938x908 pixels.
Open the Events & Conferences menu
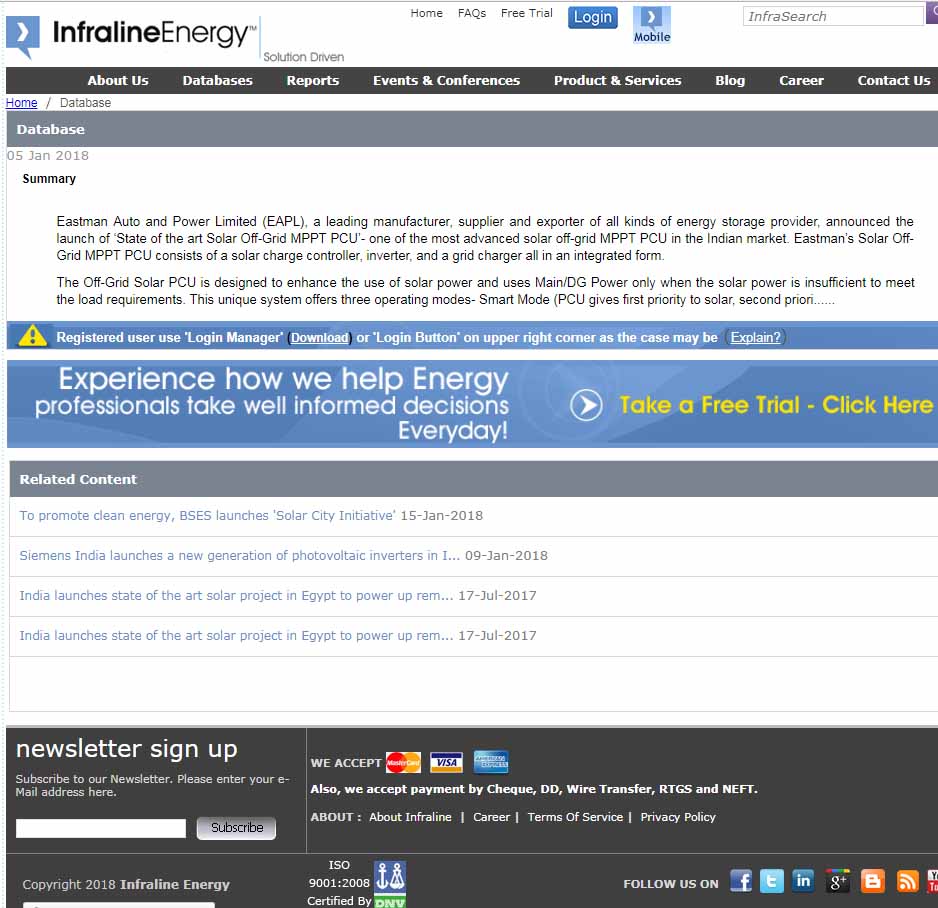click(x=447, y=80)
